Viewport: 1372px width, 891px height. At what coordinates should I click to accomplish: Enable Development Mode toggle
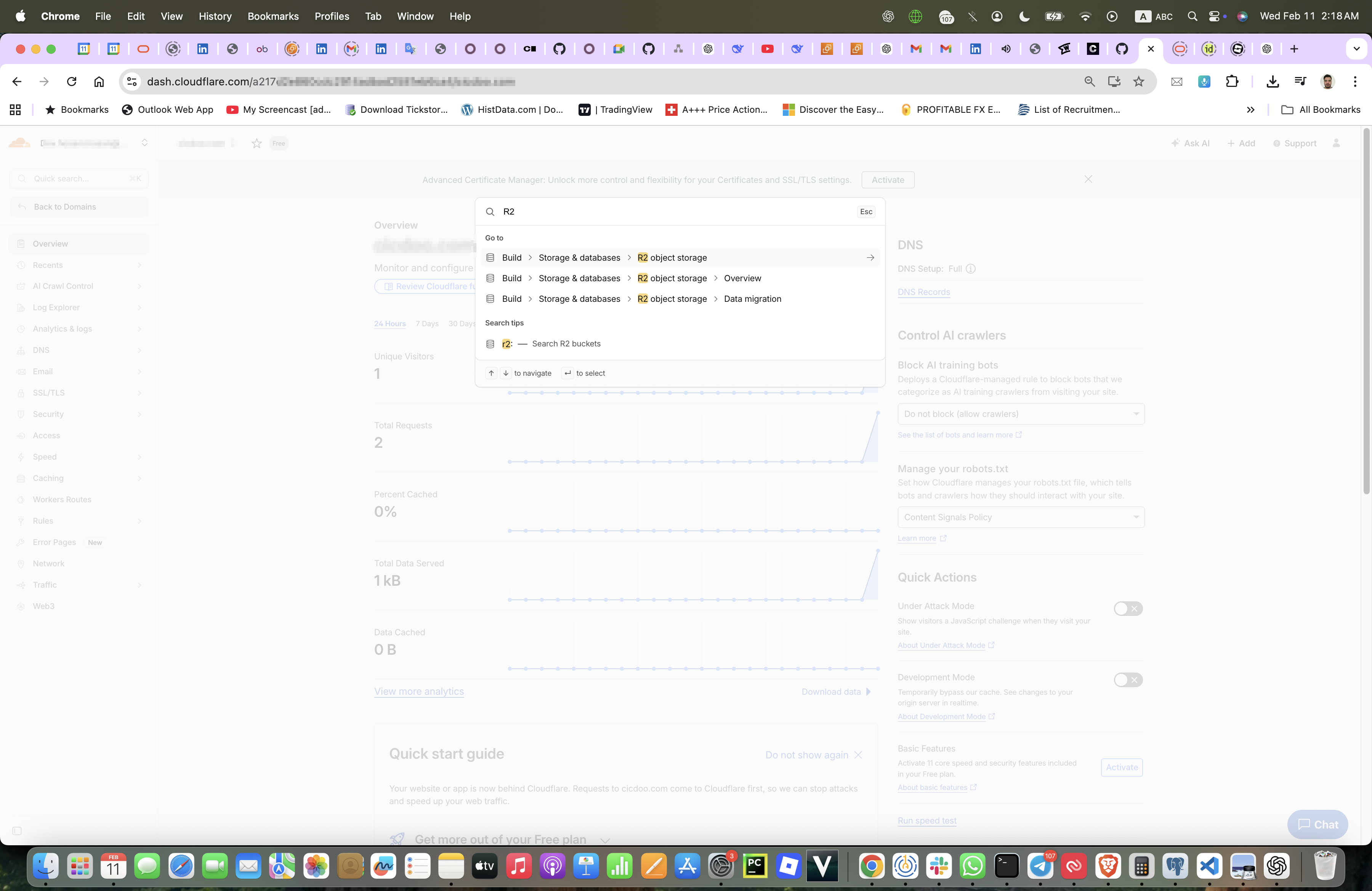[1128, 679]
